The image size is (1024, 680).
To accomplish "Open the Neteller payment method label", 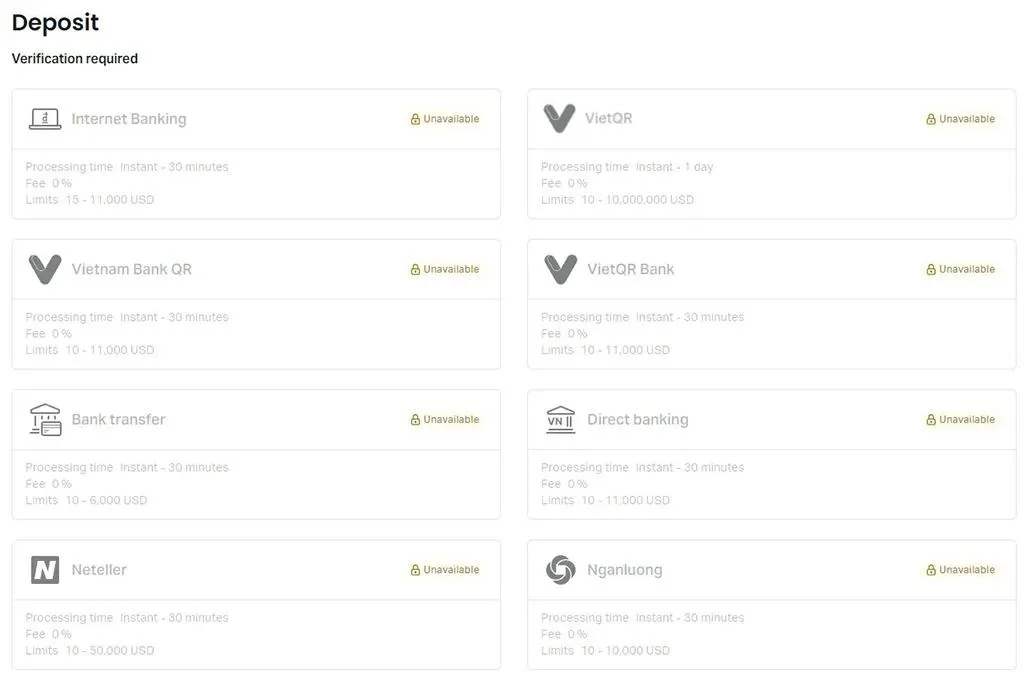I will pos(99,570).
